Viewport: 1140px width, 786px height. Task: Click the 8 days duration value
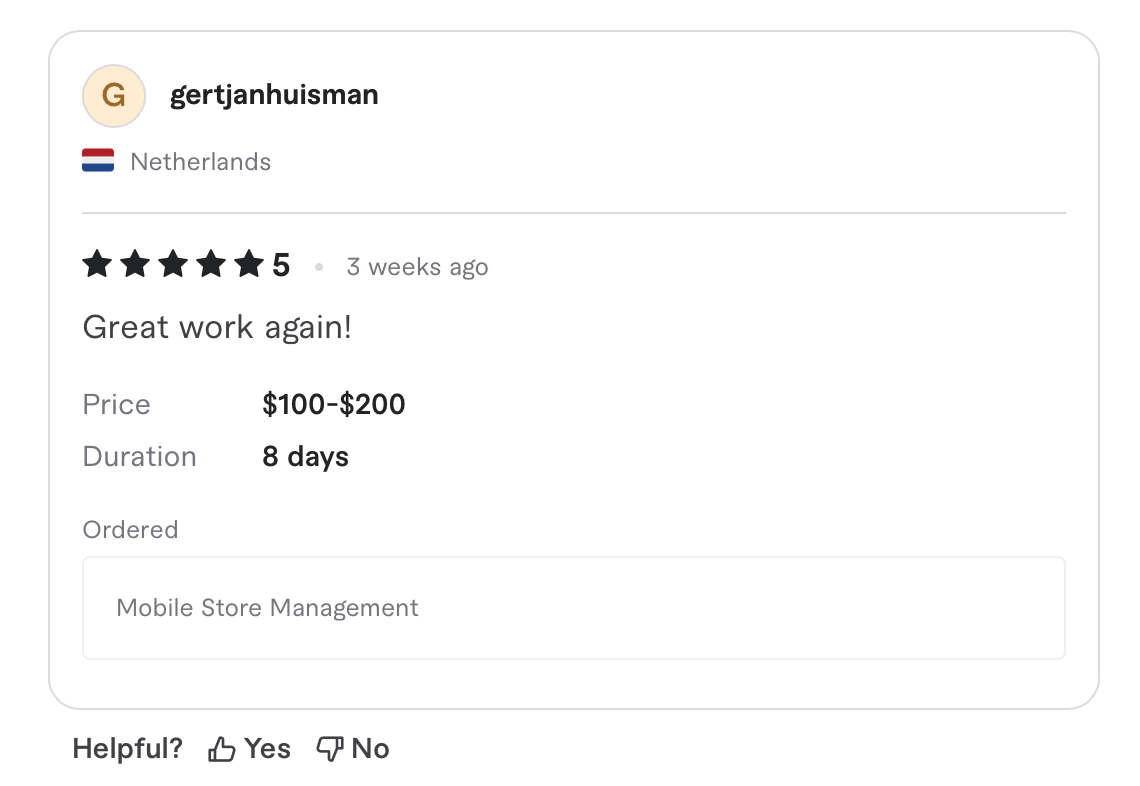click(305, 457)
